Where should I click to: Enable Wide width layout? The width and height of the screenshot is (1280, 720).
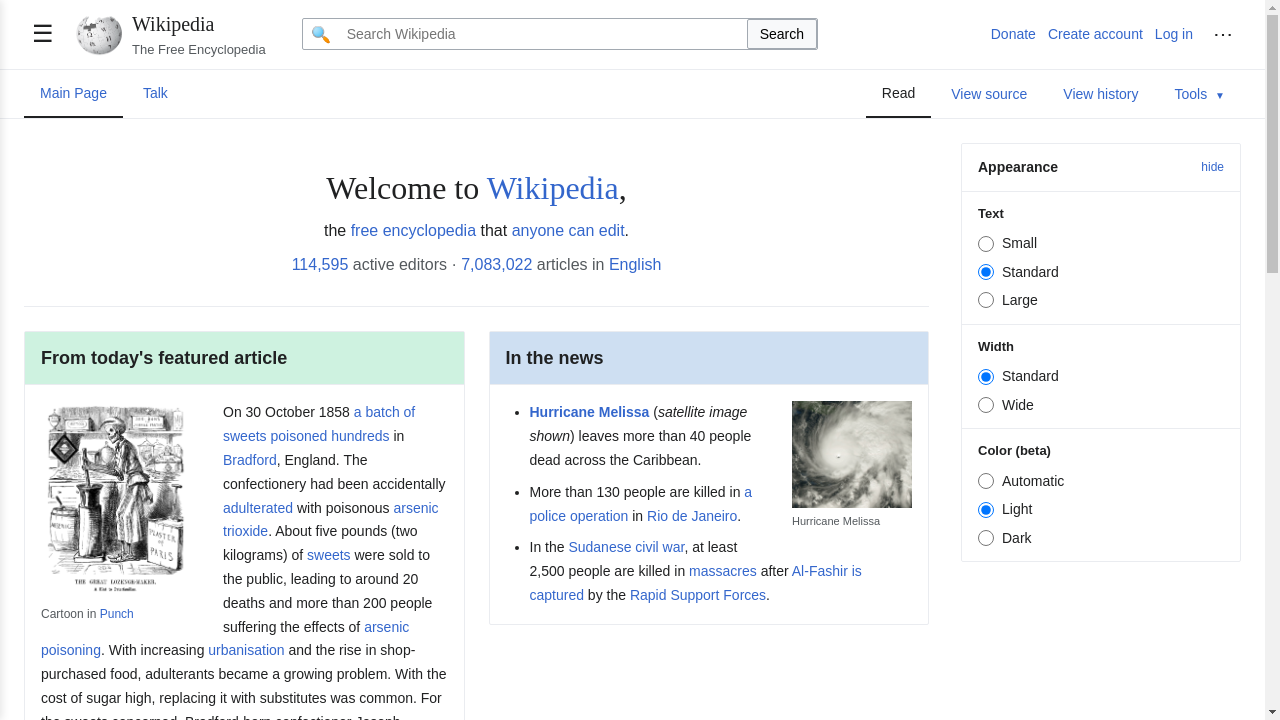pyautogui.click(x=986, y=405)
